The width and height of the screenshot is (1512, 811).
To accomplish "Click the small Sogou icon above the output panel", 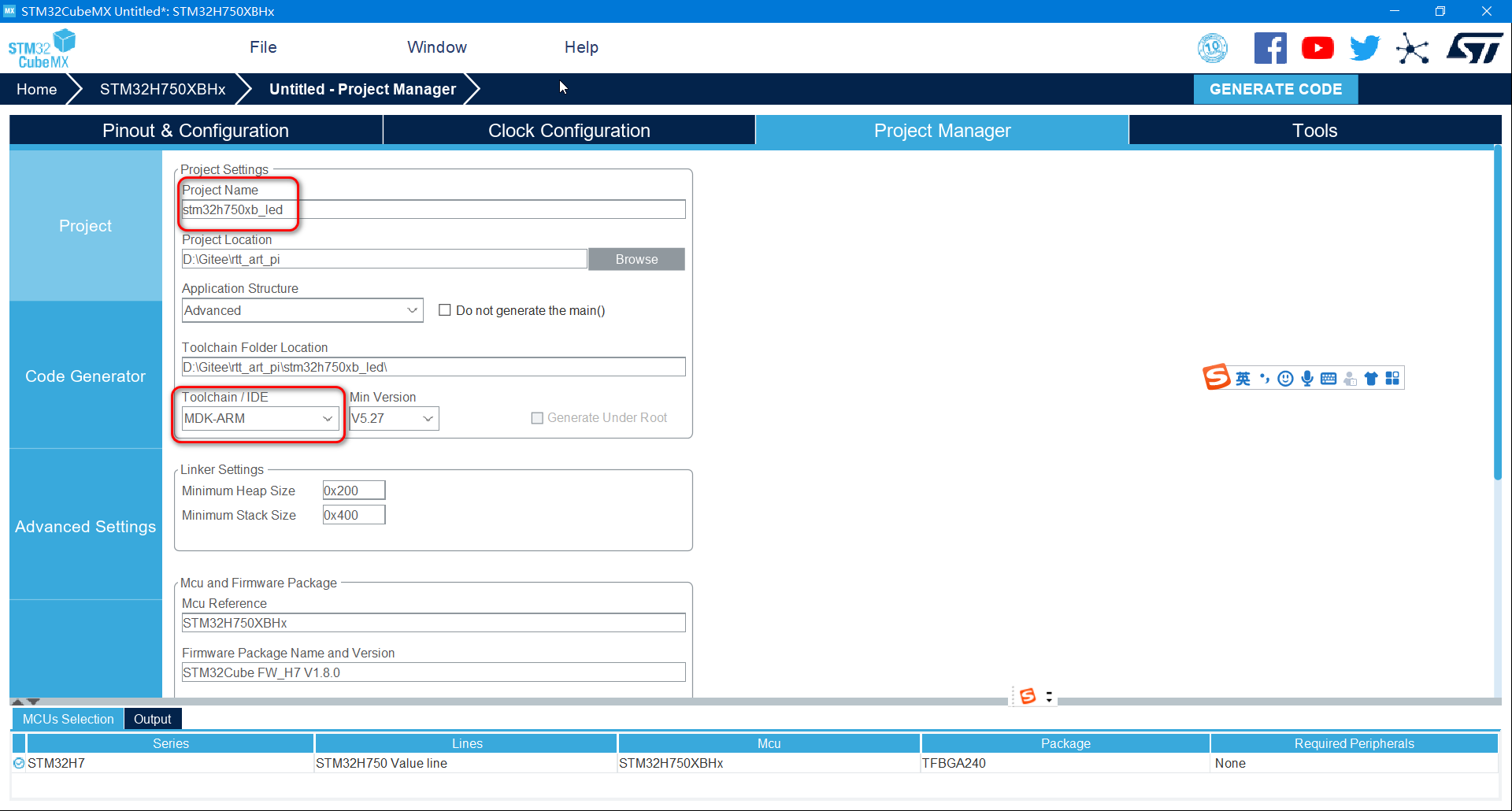I will point(1028,696).
